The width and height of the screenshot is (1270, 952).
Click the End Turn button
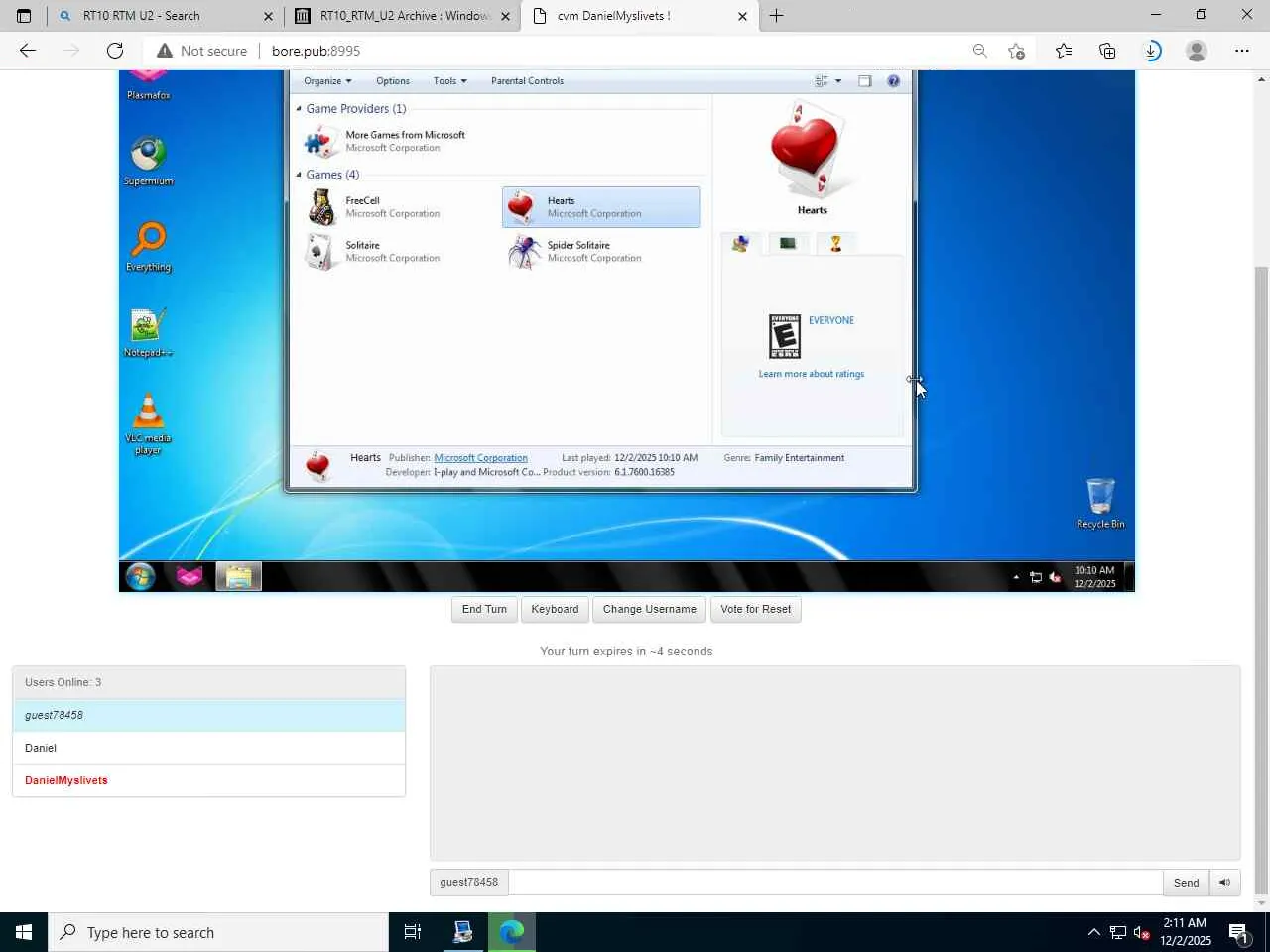pos(484,609)
